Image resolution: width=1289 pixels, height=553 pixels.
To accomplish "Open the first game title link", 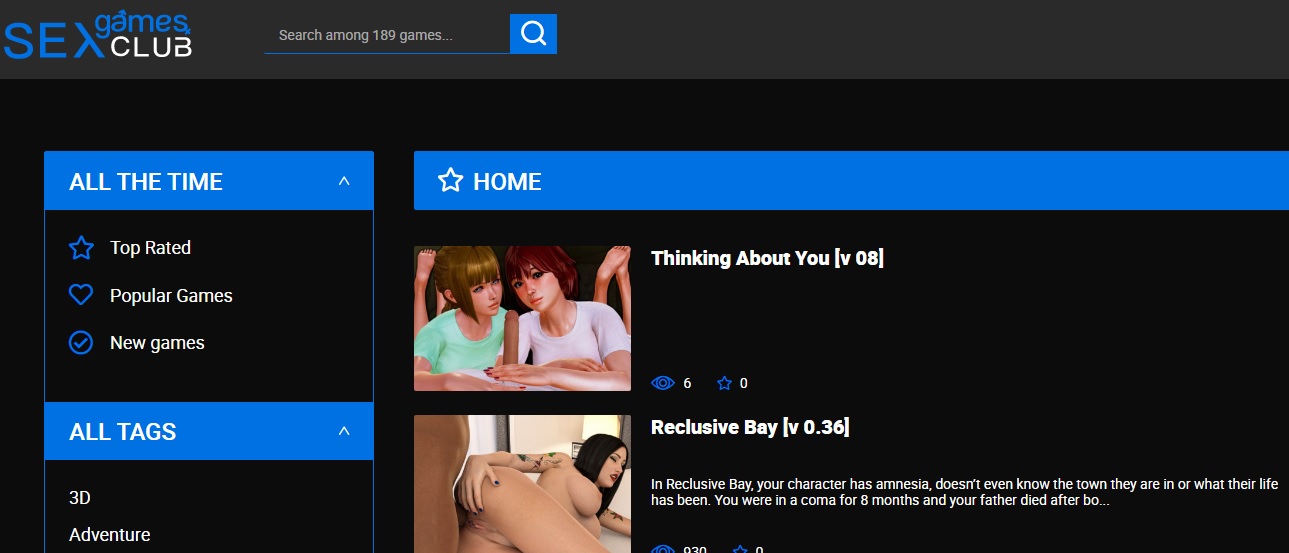I will pos(767,258).
